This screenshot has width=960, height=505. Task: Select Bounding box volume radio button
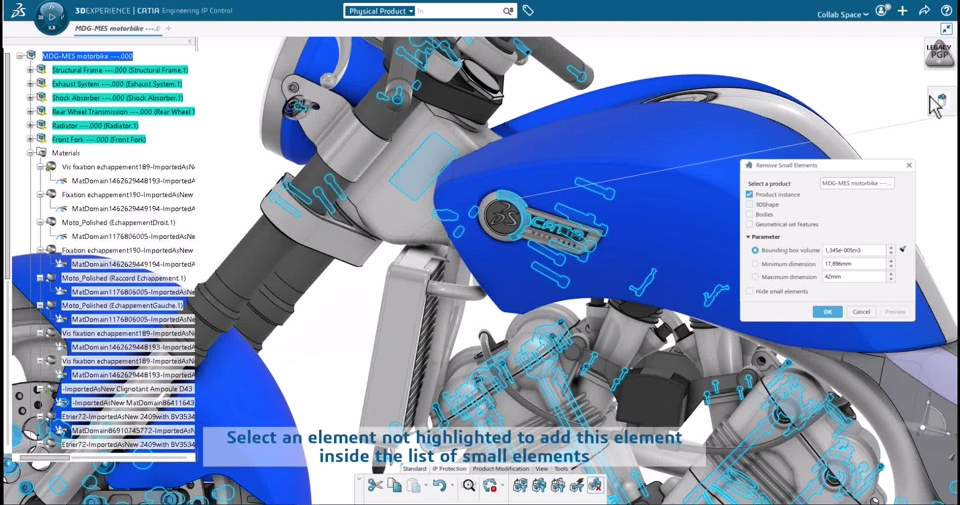[755, 250]
